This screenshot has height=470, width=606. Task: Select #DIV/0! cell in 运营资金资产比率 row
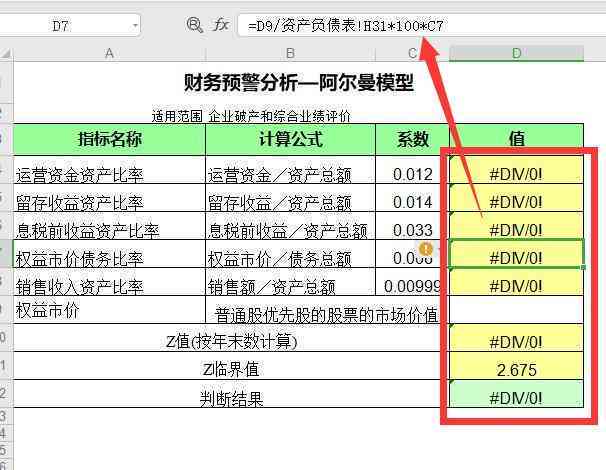[516, 169]
